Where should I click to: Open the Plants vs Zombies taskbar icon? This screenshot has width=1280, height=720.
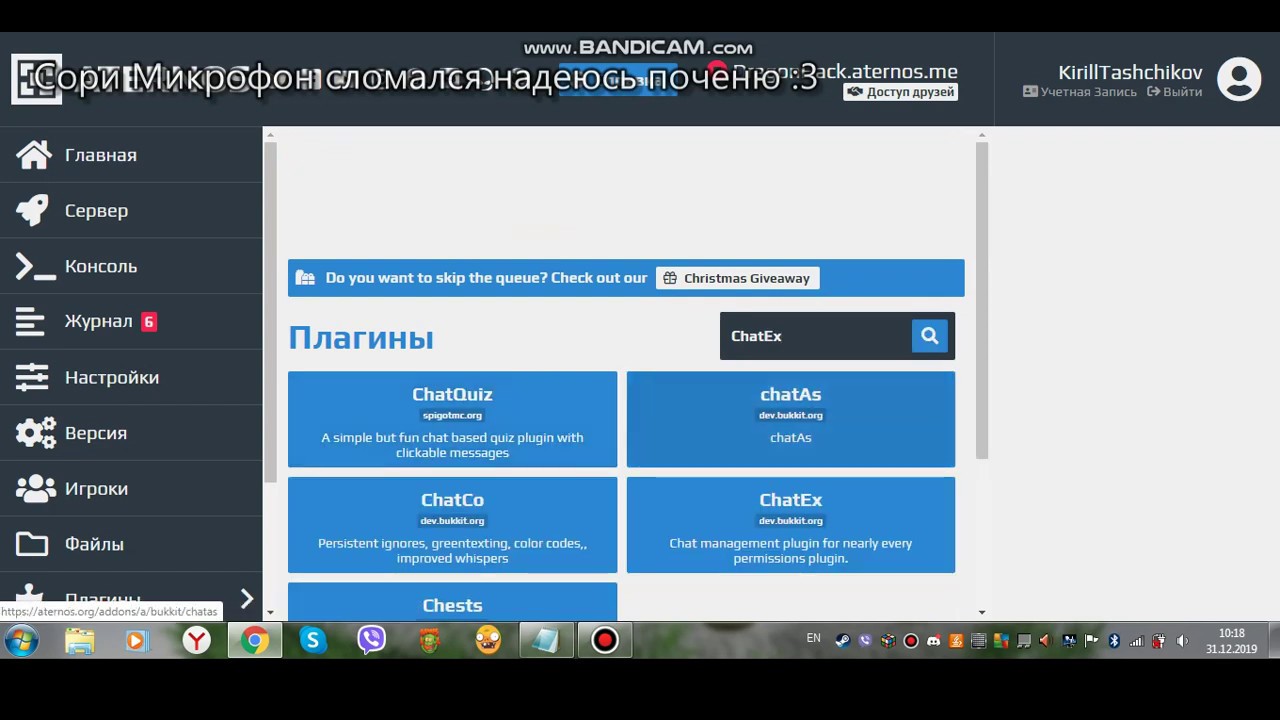[x=488, y=640]
